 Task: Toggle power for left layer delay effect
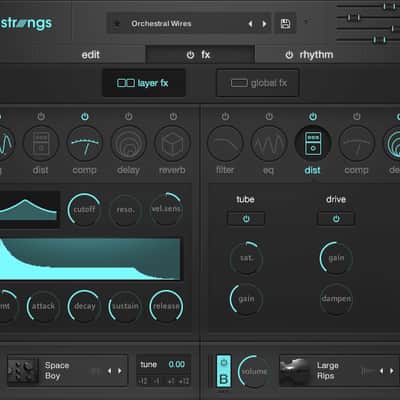(x=129, y=116)
